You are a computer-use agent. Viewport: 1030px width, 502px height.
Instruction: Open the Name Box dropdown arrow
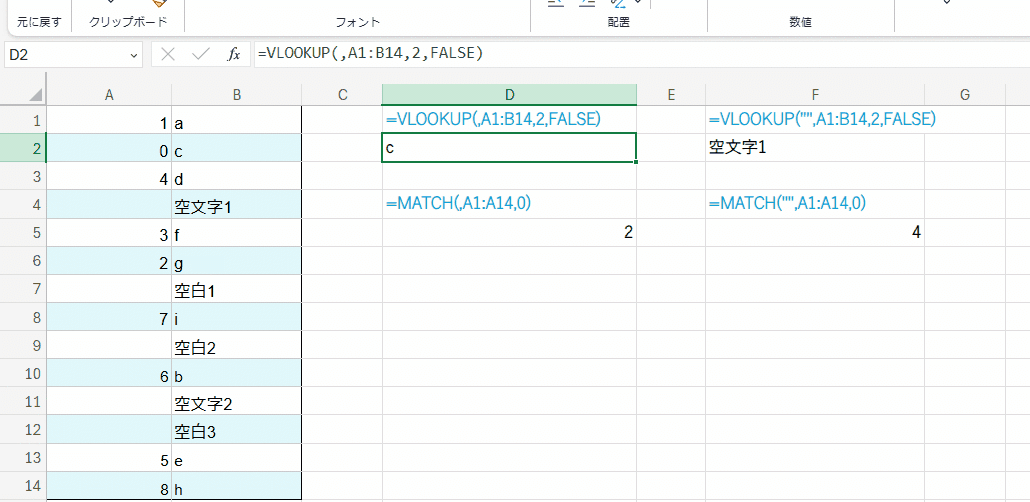[134, 55]
